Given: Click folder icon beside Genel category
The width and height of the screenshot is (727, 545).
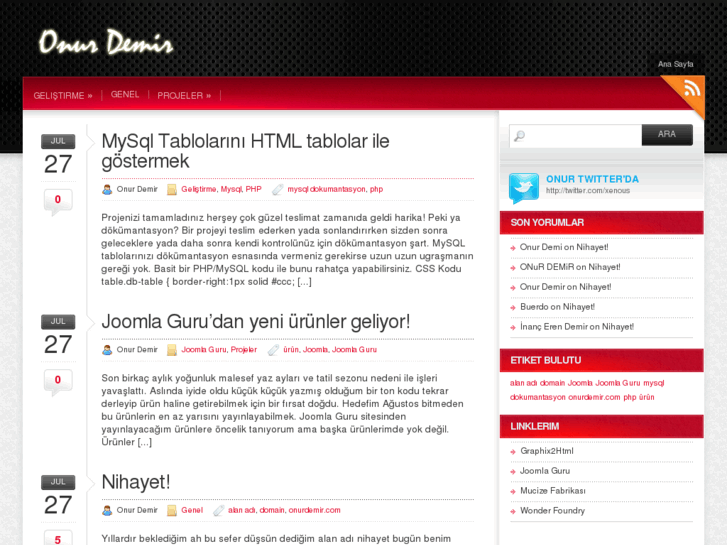Looking at the screenshot, I should [x=172, y=510].
